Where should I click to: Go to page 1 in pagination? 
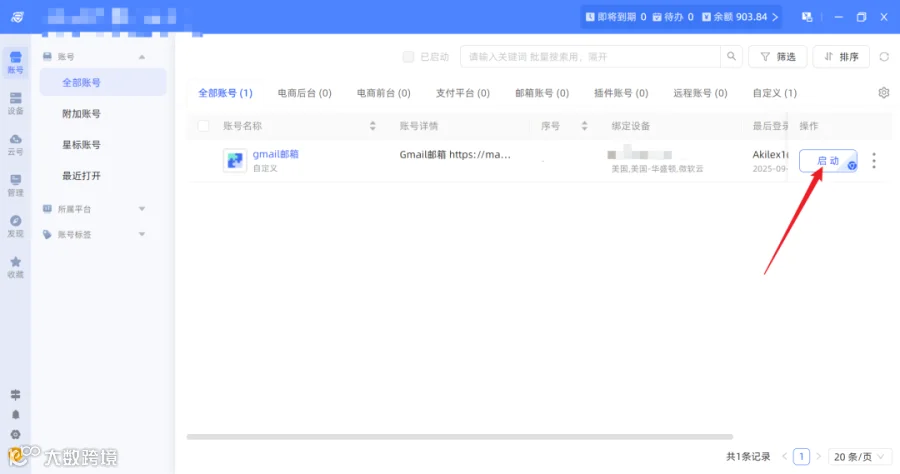(801, 457)
